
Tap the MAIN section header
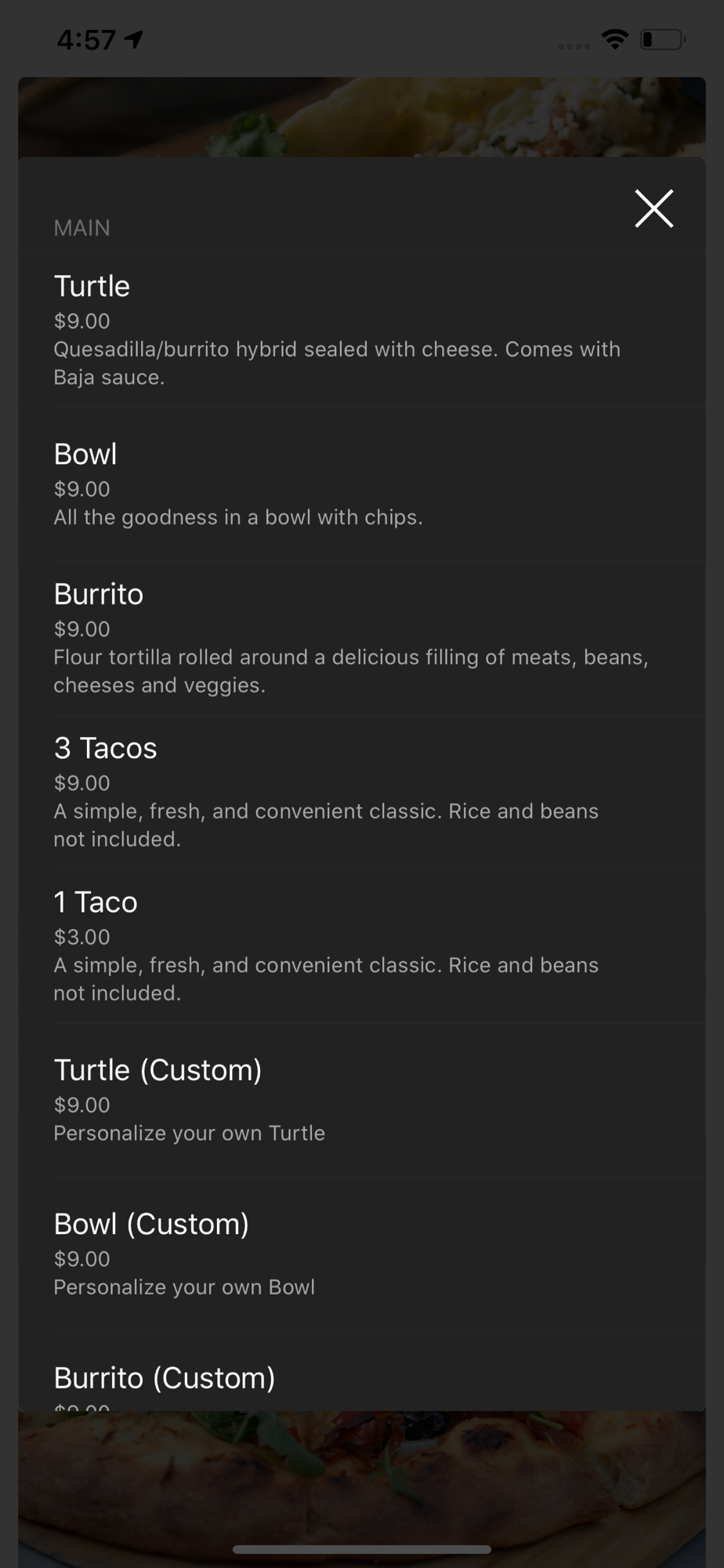[x=81, y=228]
